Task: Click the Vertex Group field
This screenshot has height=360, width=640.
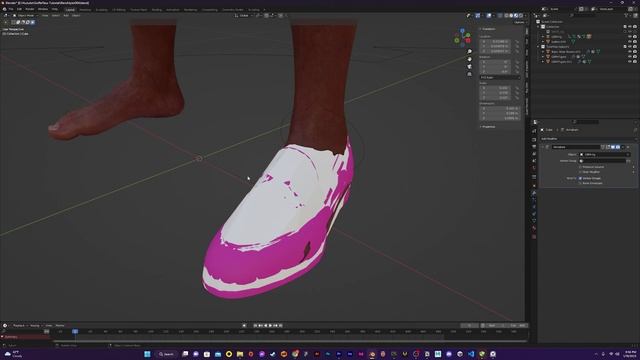Action: coord(602,161)
